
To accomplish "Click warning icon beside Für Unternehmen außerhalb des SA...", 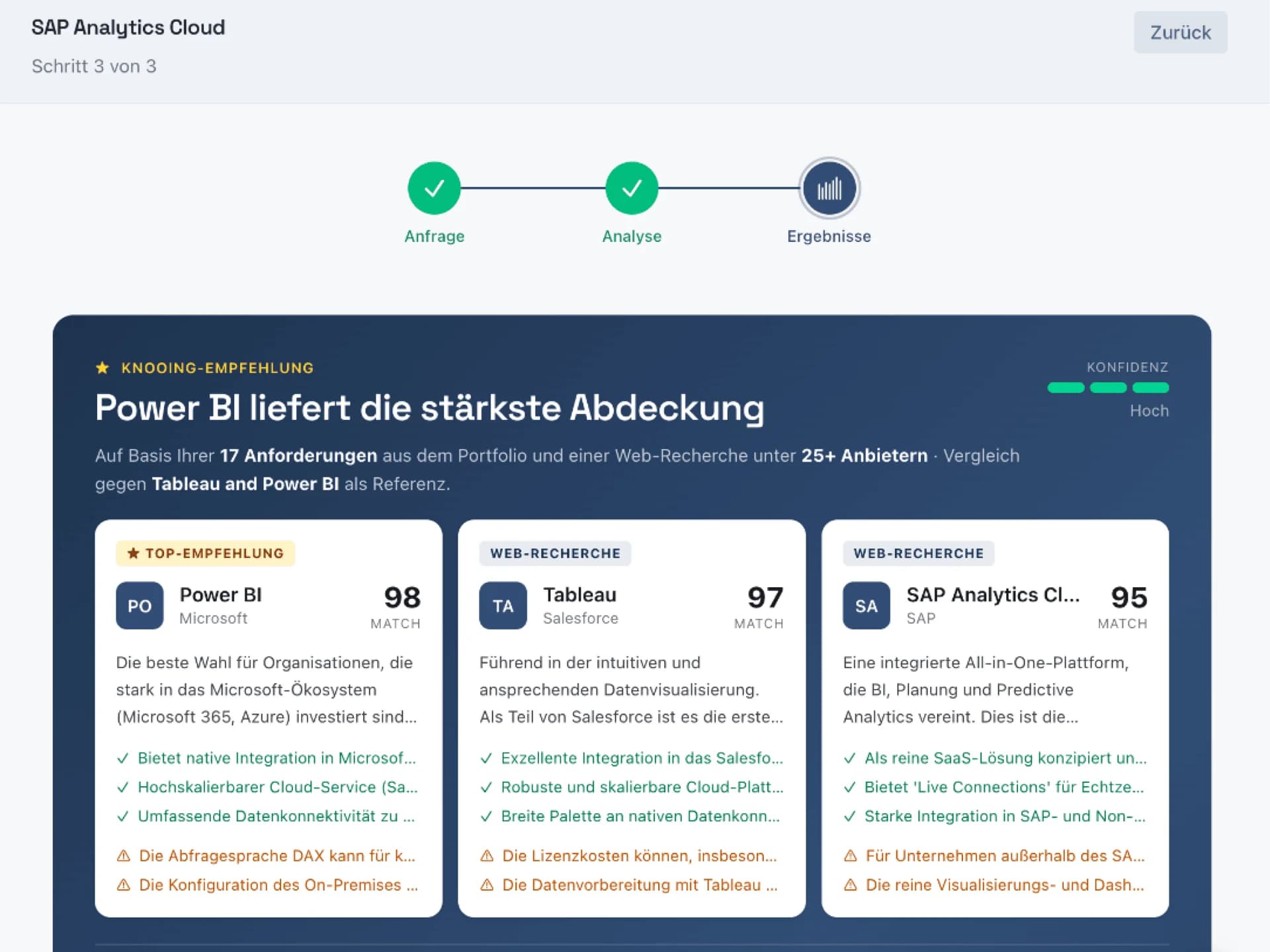I will click(851, 855).
